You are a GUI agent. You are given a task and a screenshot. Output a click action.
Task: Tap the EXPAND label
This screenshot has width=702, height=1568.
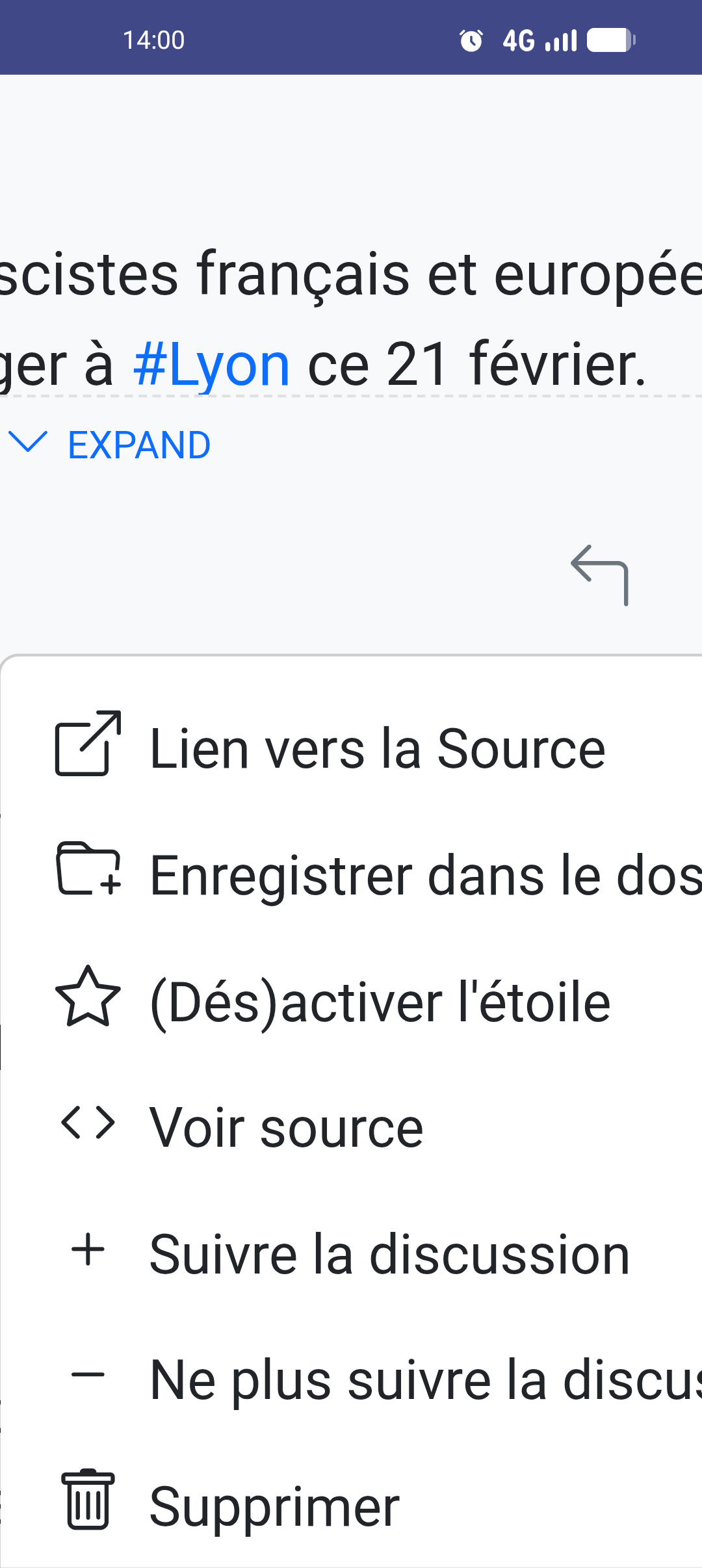[x=139, y=445]
